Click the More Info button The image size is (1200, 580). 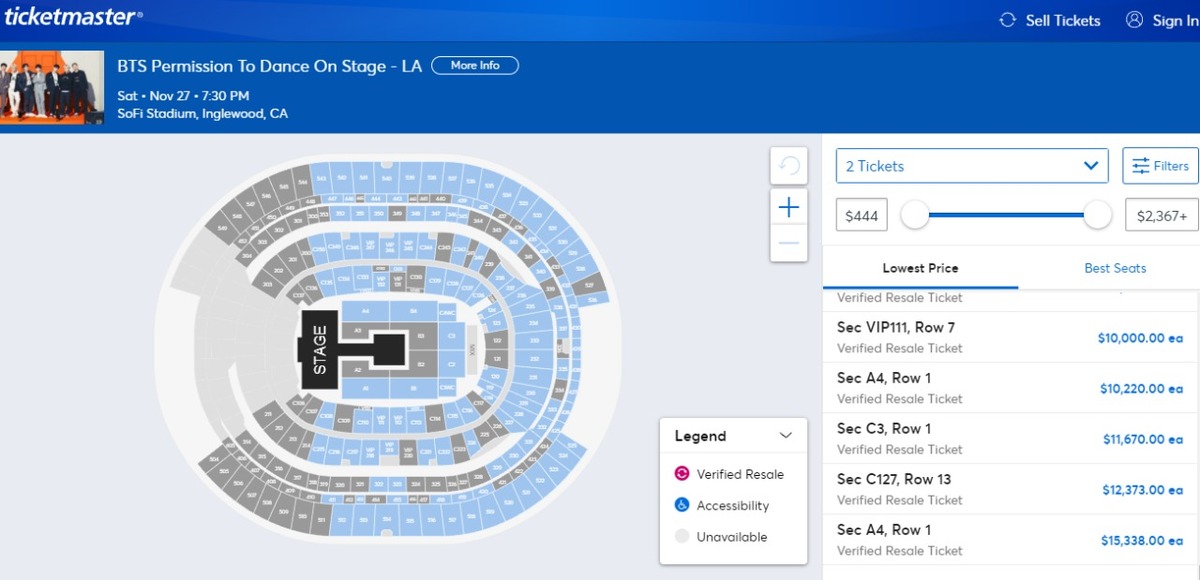[475, 66]
